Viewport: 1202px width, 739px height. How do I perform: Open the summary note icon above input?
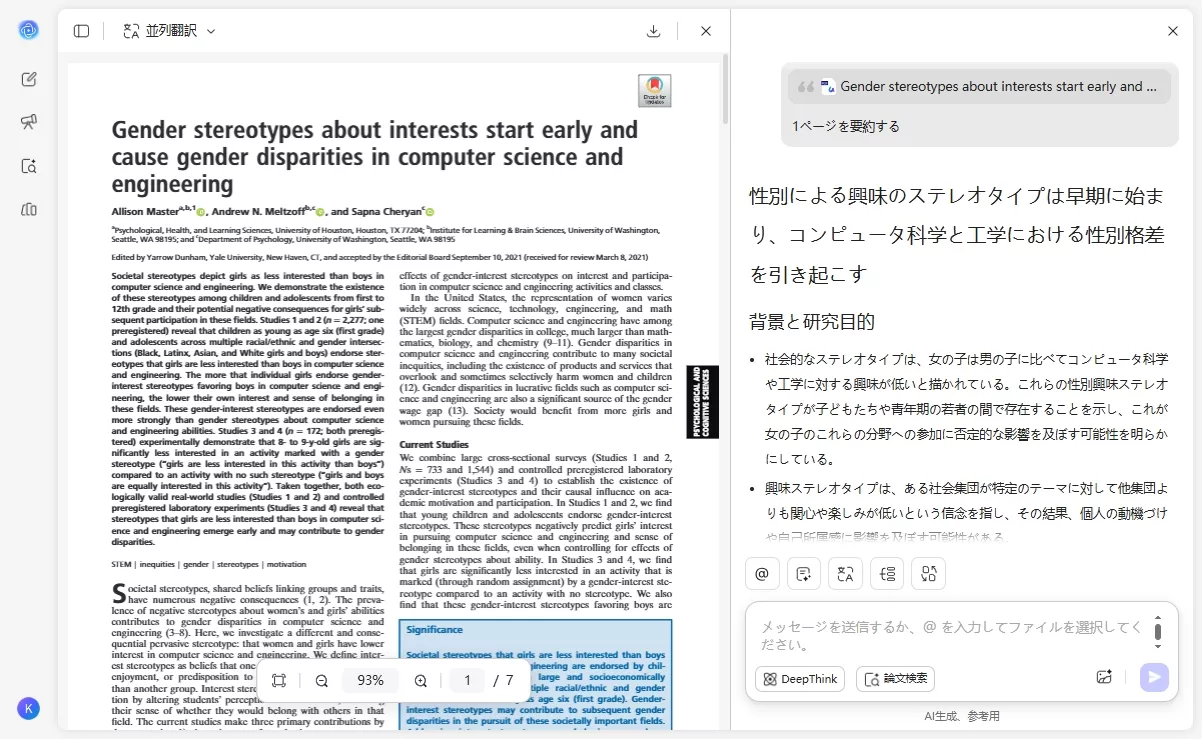coord(805,573)
